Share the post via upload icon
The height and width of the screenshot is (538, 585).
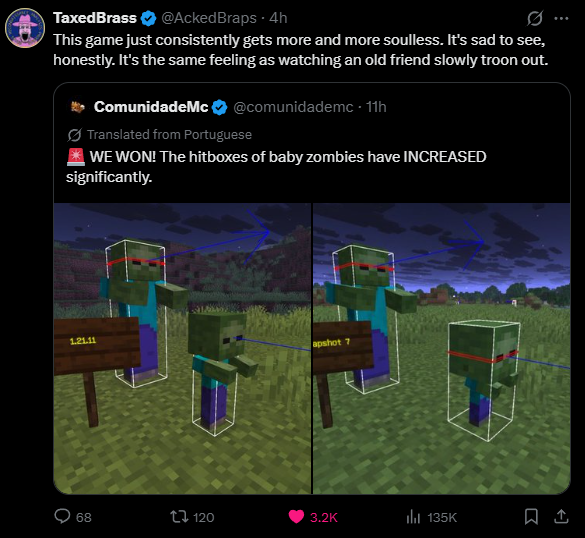click(x=561, y=516)
